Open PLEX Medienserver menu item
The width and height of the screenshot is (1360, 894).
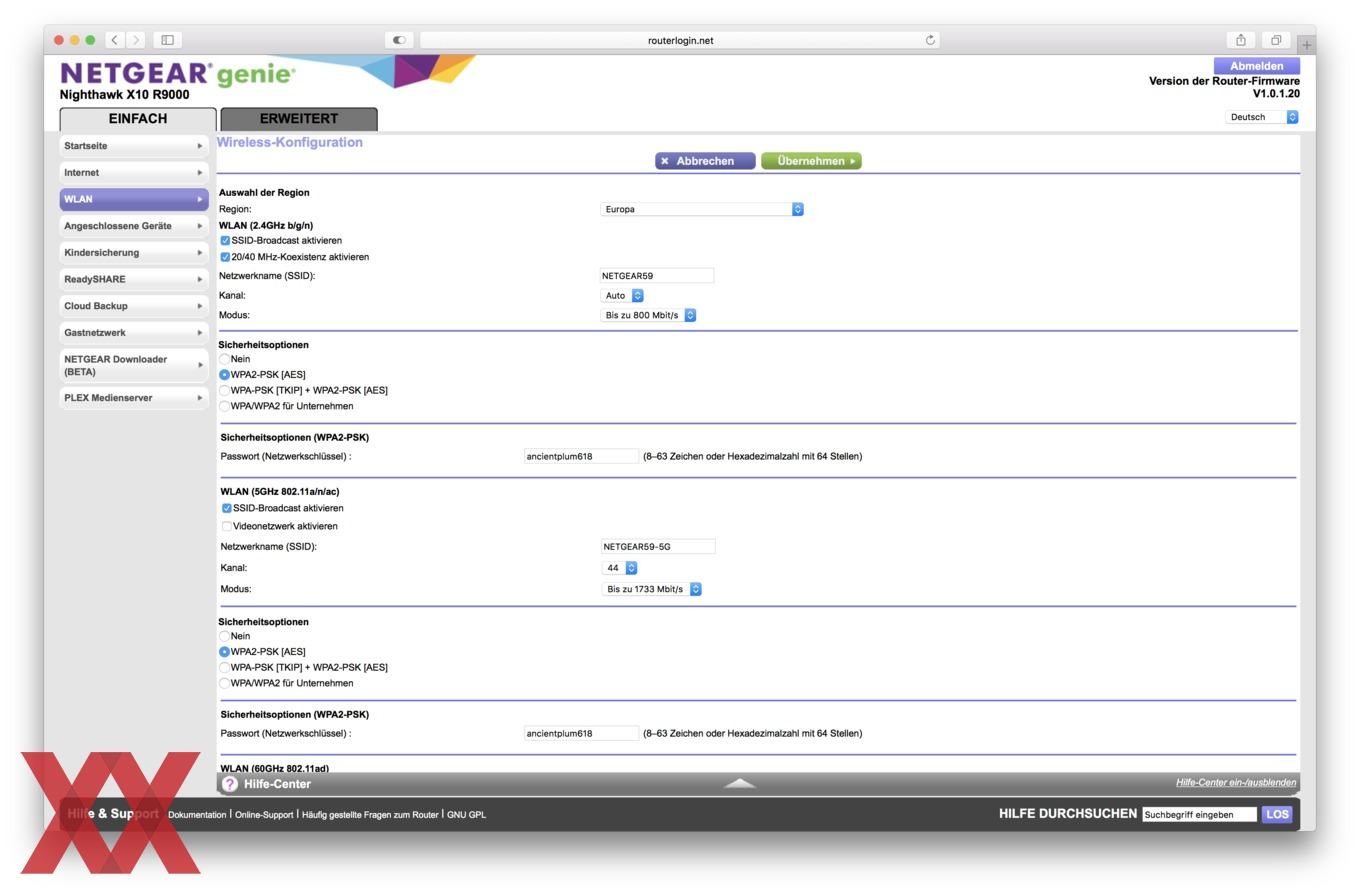[x=134, y=398]
